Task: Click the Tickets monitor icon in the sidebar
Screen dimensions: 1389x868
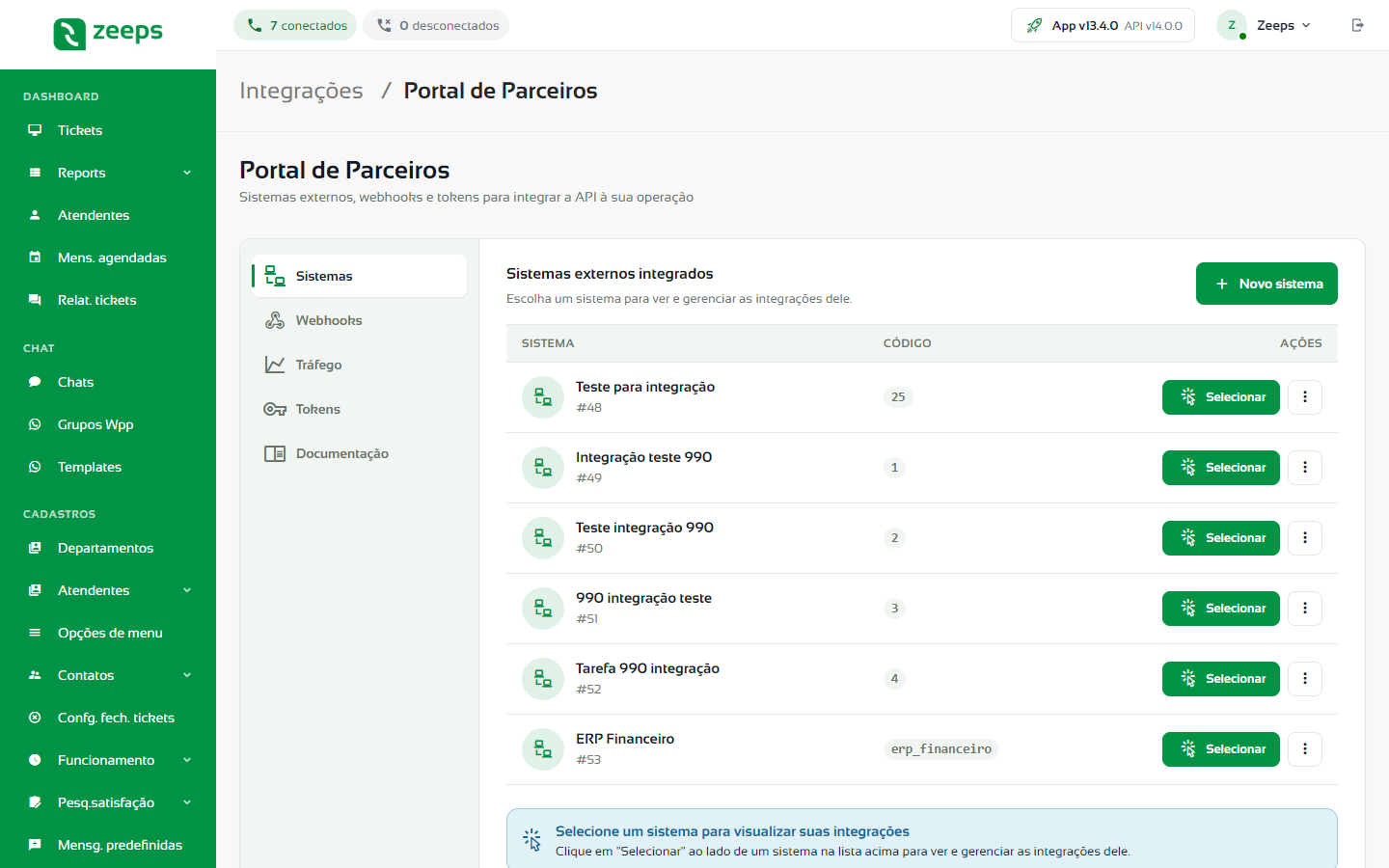Action: pos(35,130)
